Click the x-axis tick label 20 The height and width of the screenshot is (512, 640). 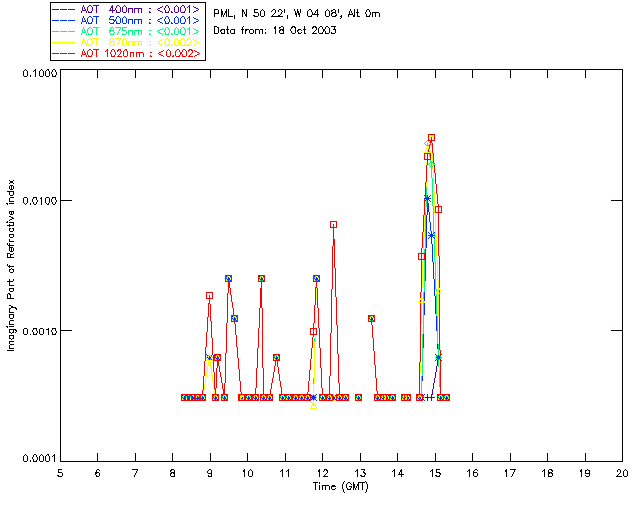[x=622, y=474]
